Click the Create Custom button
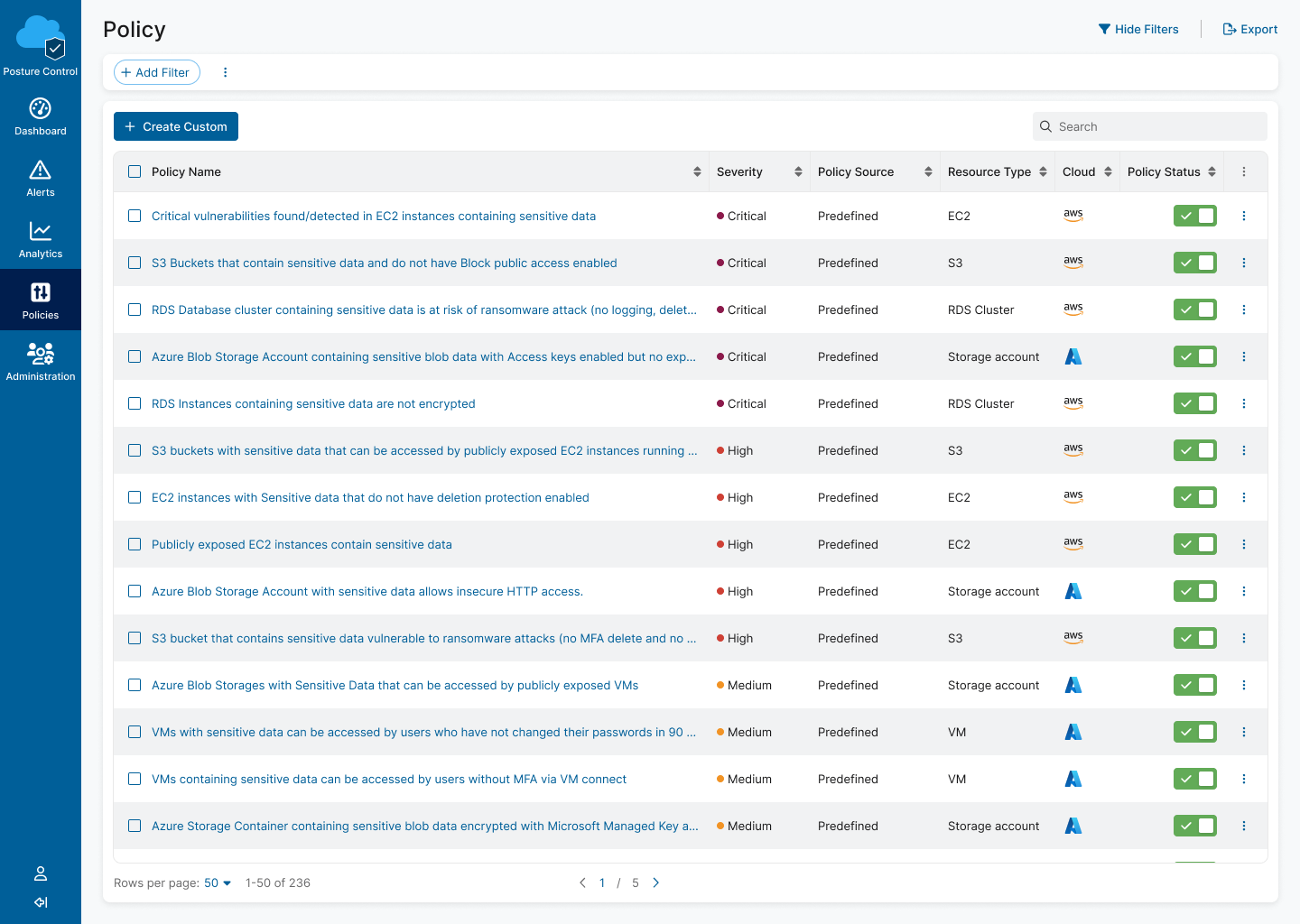 [176, 126]
